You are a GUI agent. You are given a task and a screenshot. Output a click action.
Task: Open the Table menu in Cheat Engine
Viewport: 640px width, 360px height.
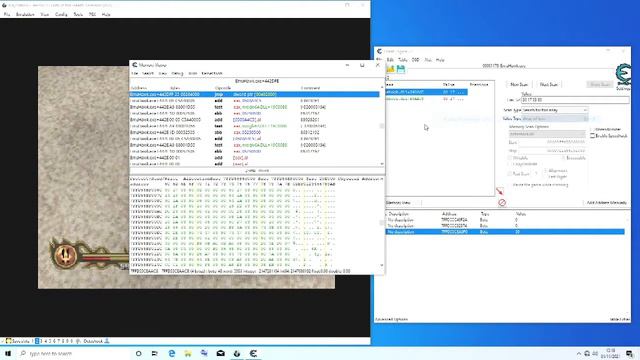click(402, 60)
